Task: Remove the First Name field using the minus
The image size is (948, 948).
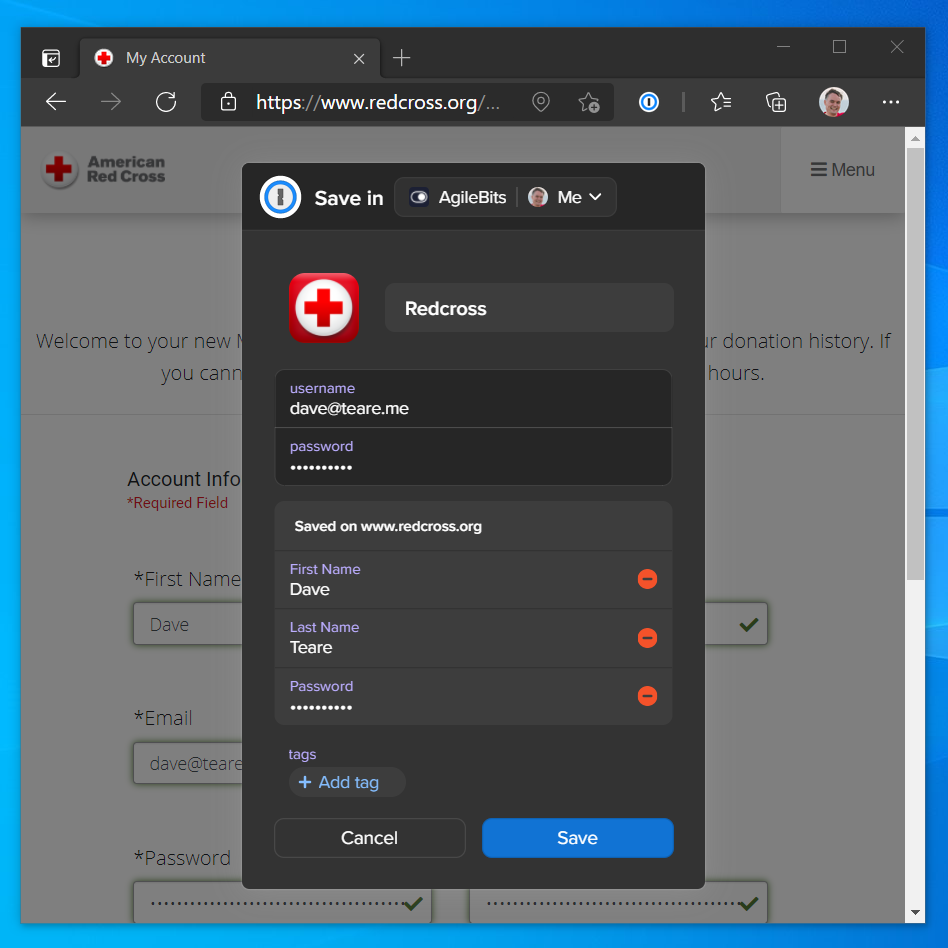Action: click(648, 578)
